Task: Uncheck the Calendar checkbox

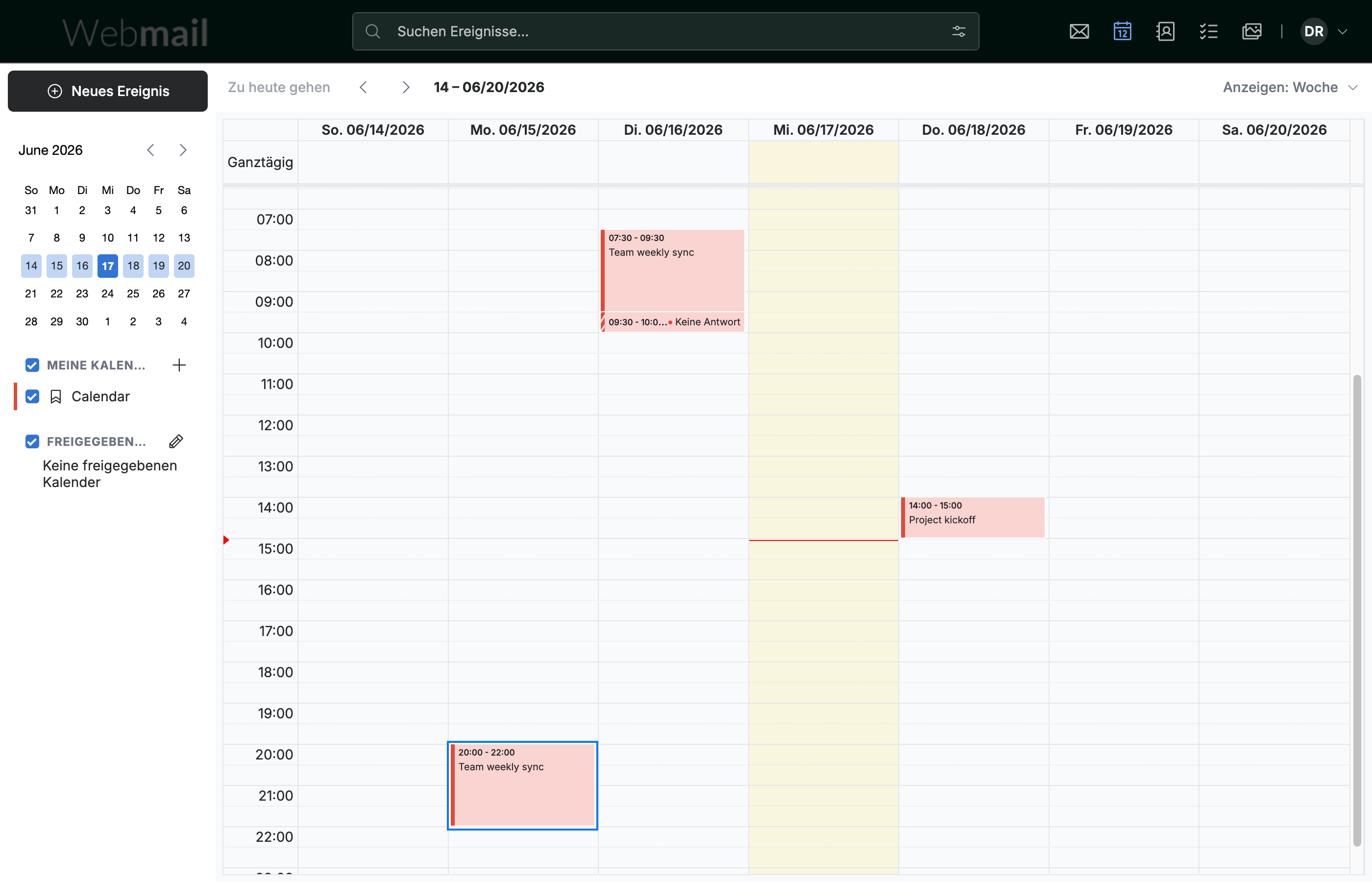Action: click(x=32, y=396)
